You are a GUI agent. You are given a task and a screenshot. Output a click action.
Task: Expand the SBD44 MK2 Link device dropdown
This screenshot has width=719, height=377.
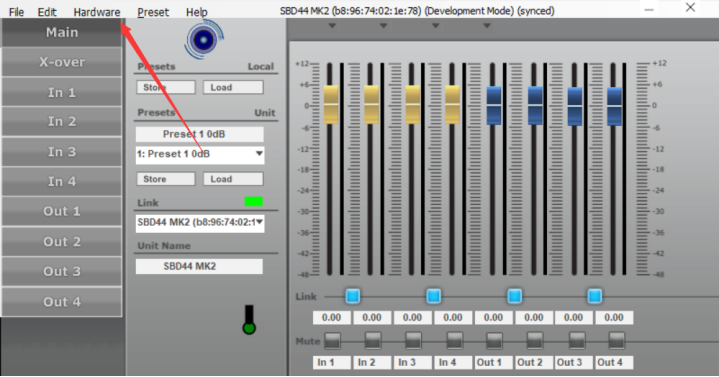[200, 223]
